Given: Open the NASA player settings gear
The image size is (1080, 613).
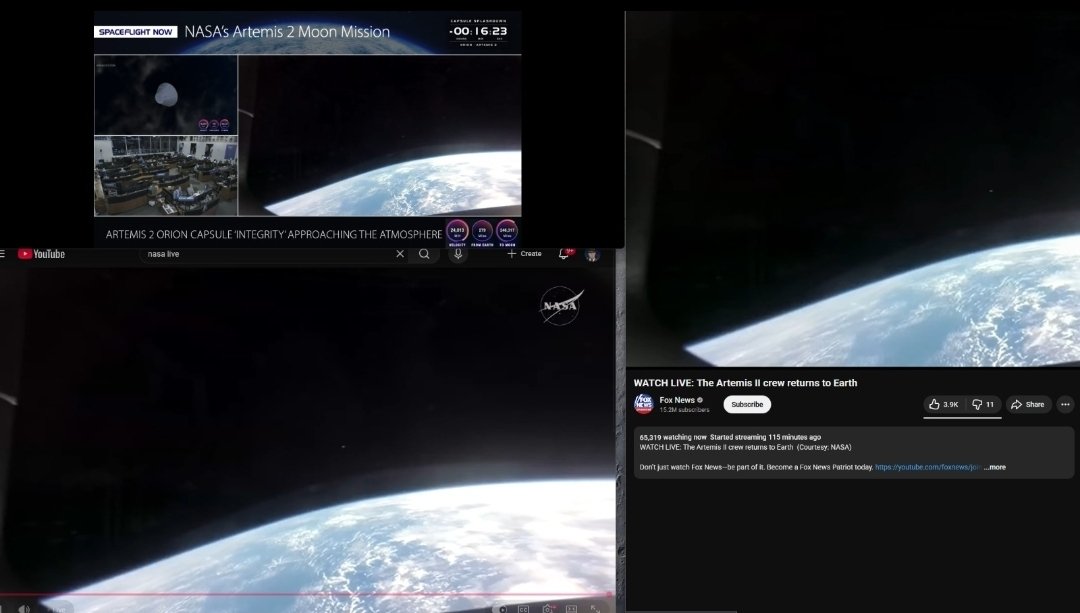Looking at the screenshot, I should click(x=548, y=610).
